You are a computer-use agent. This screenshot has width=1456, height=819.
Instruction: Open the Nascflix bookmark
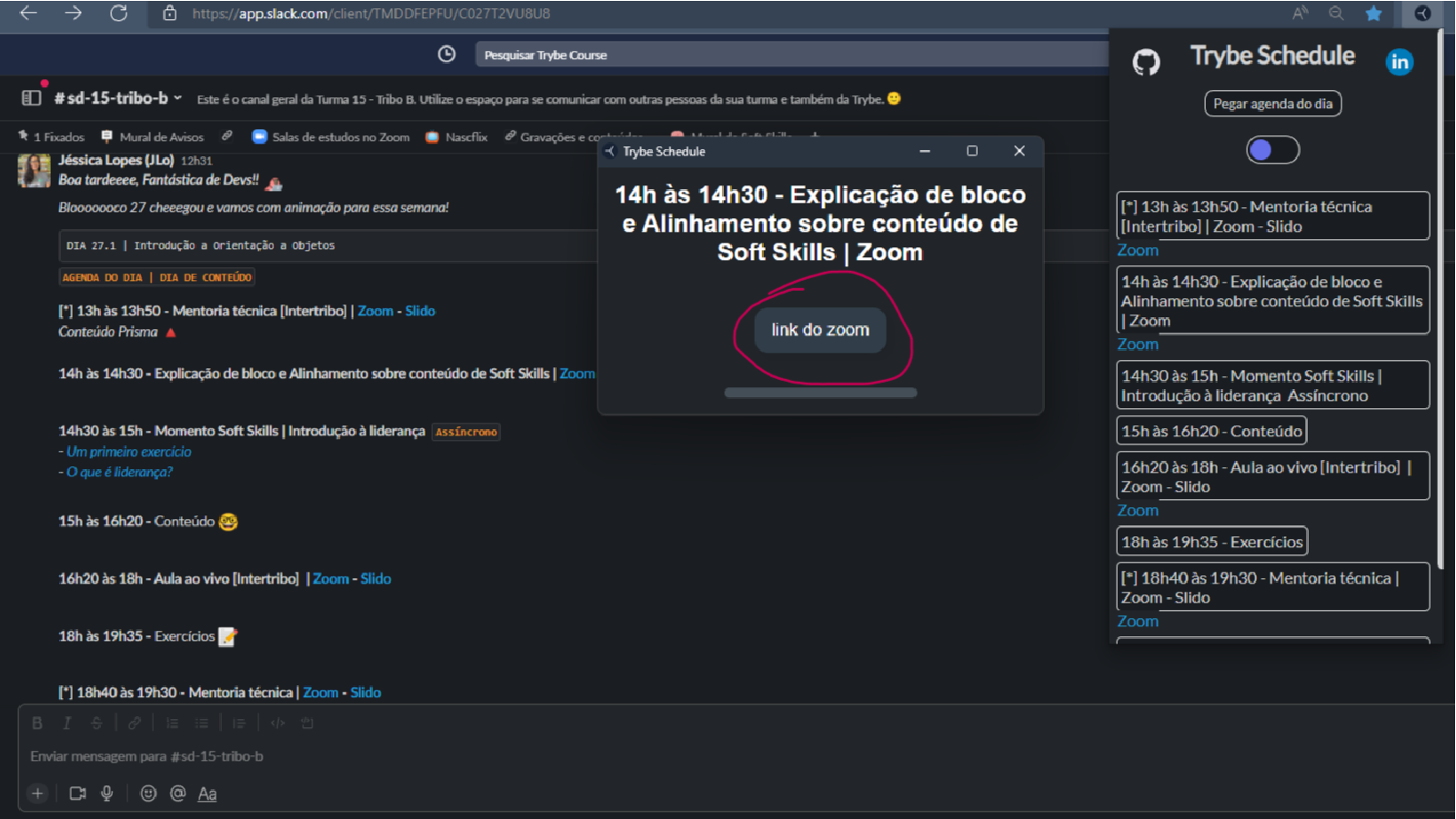coord(457,137)
